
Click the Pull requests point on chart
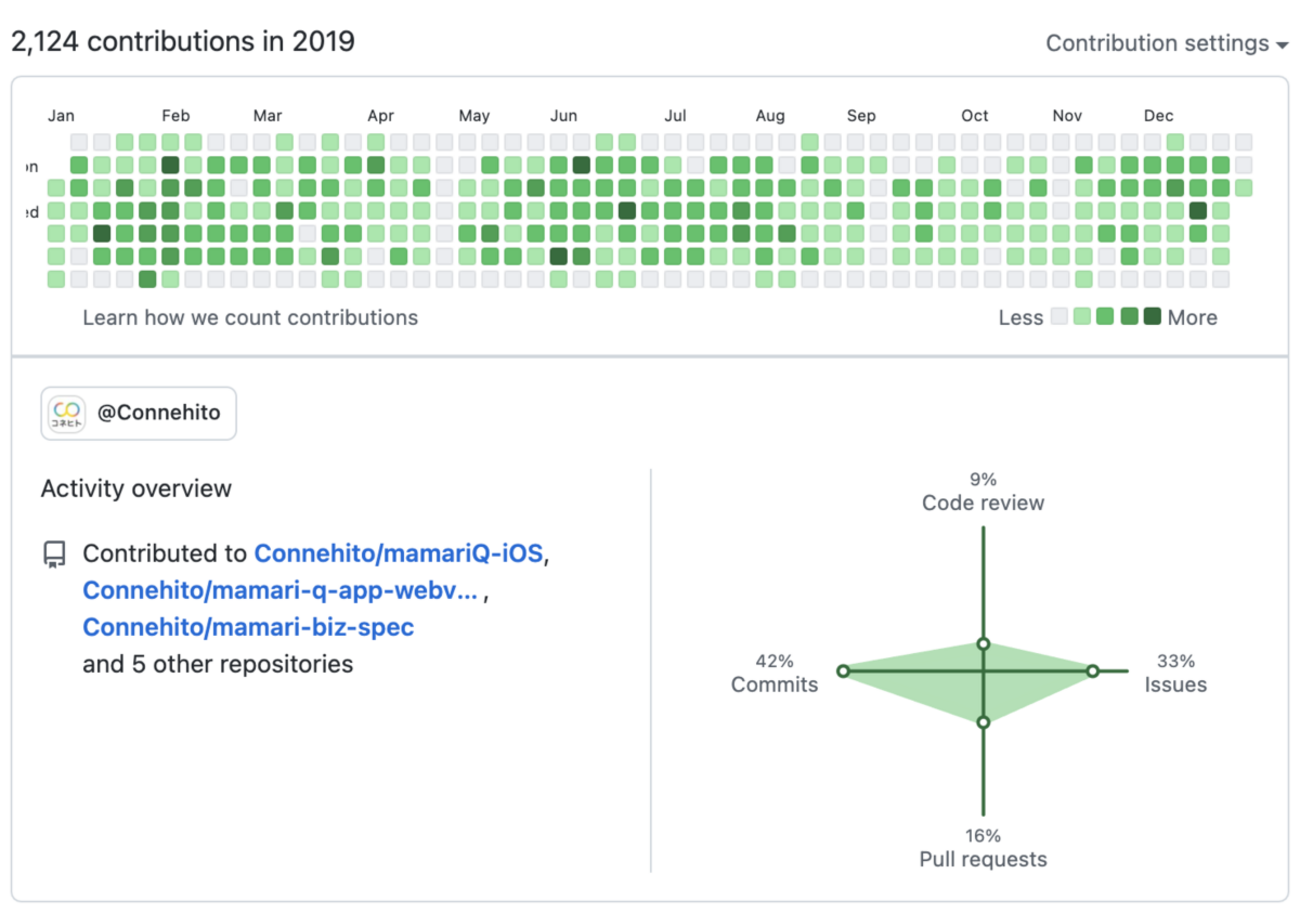pyautogui.click(x=983, y=721)
